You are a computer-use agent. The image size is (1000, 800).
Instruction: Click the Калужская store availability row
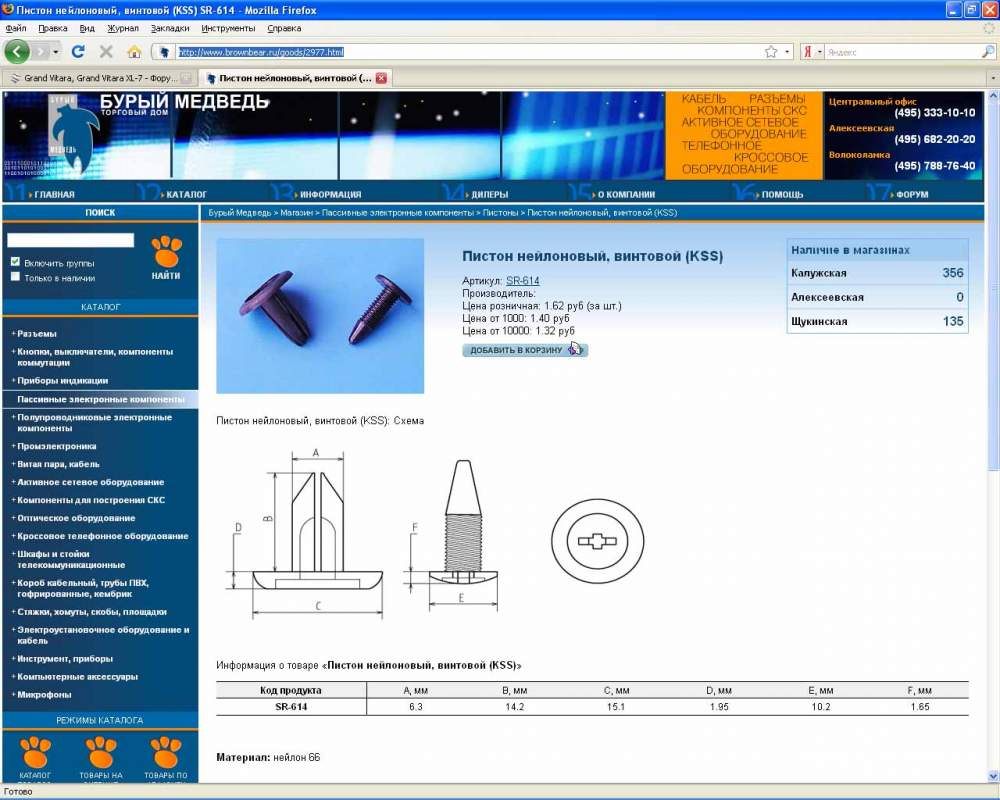click(x=878, y=273)
